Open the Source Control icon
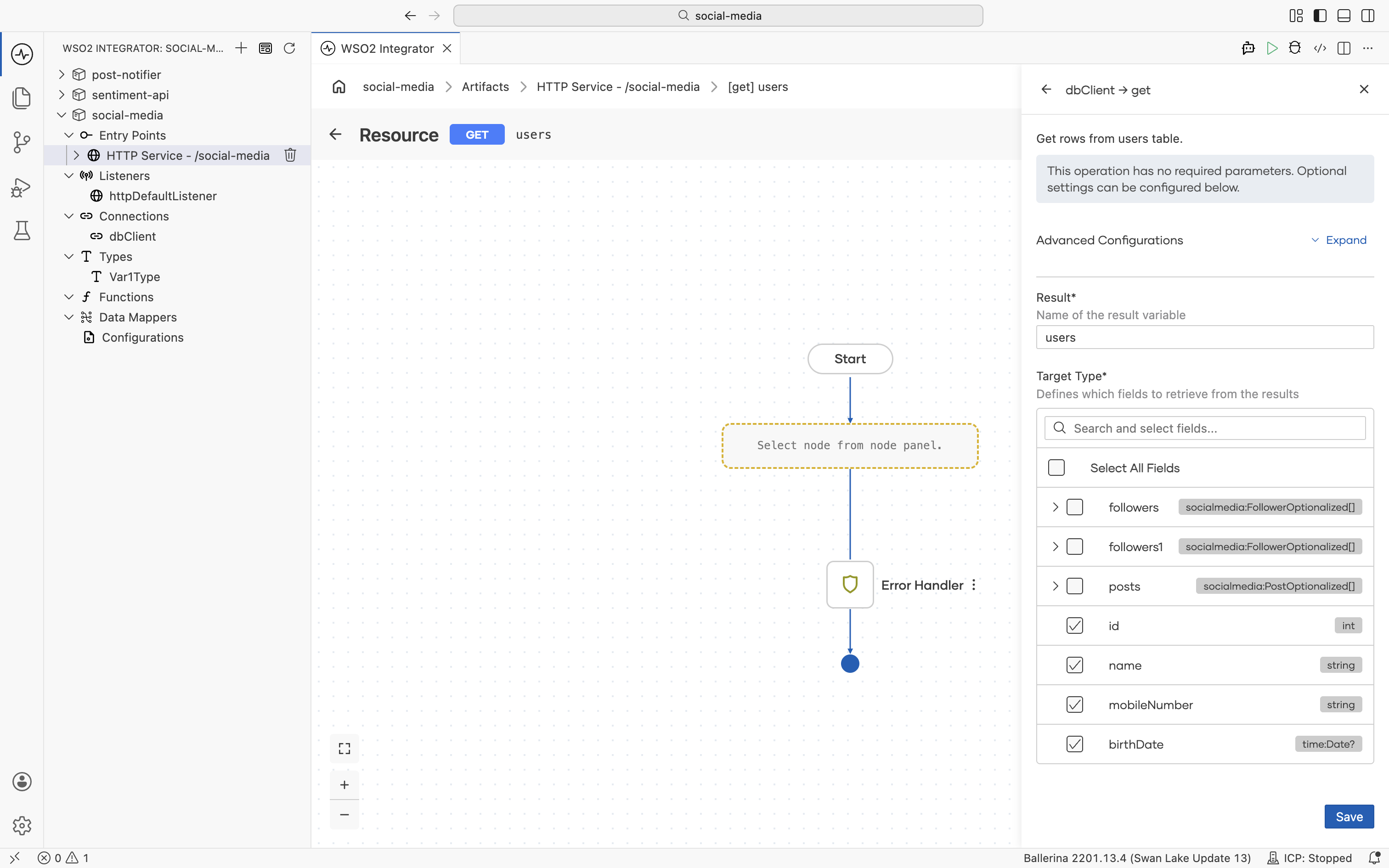The width and height of the screenshot is (1389, 868). (x=22, y=142)
